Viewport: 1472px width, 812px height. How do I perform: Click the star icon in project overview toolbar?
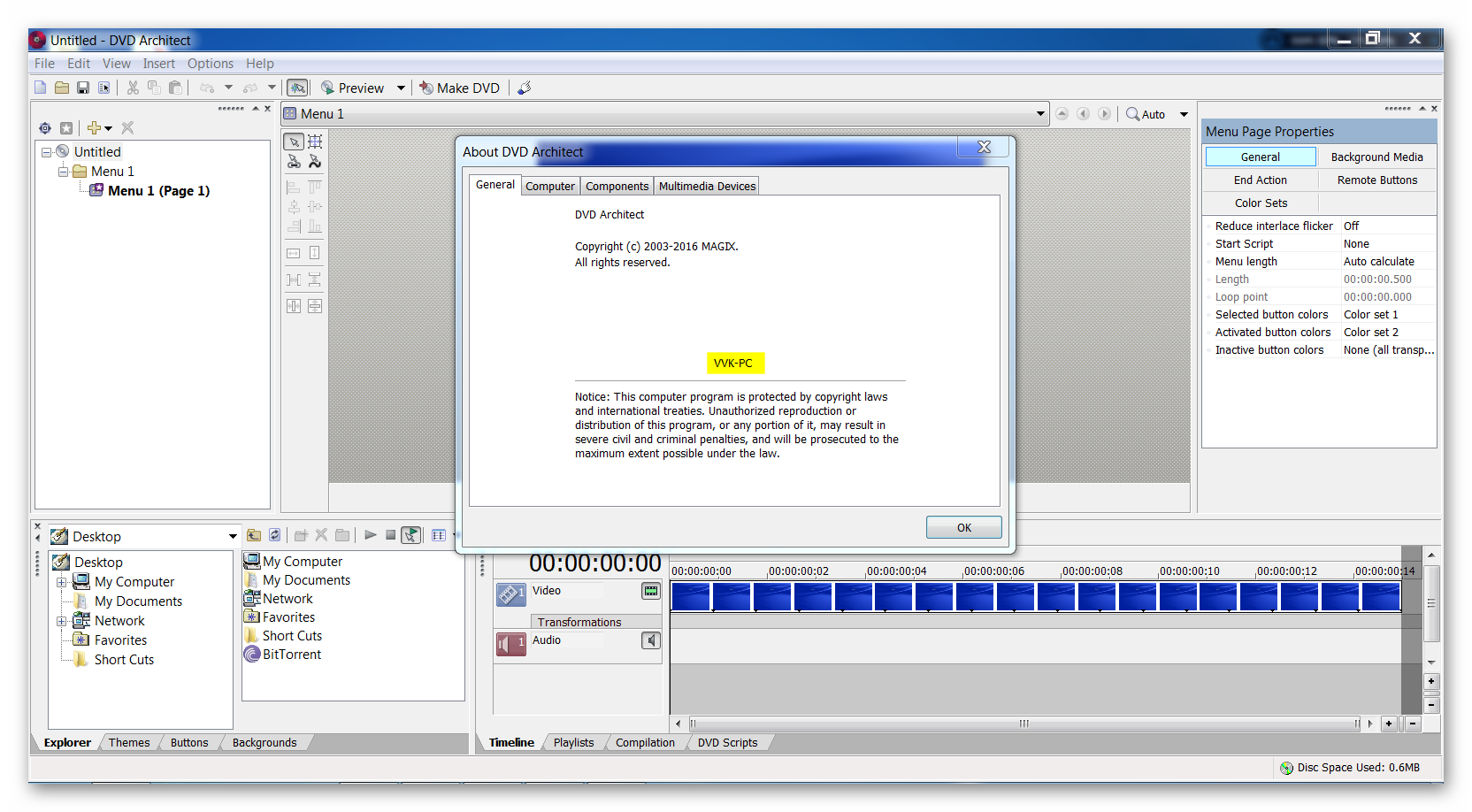click(x=65, y=128)
